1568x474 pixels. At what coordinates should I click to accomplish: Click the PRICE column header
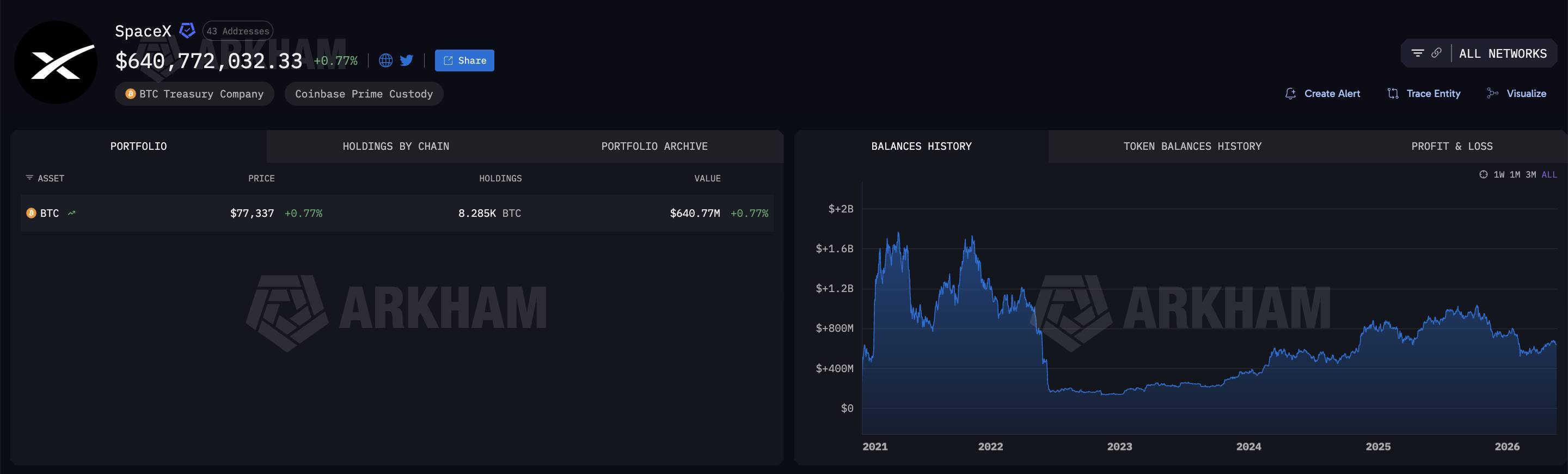pos(261,179)
